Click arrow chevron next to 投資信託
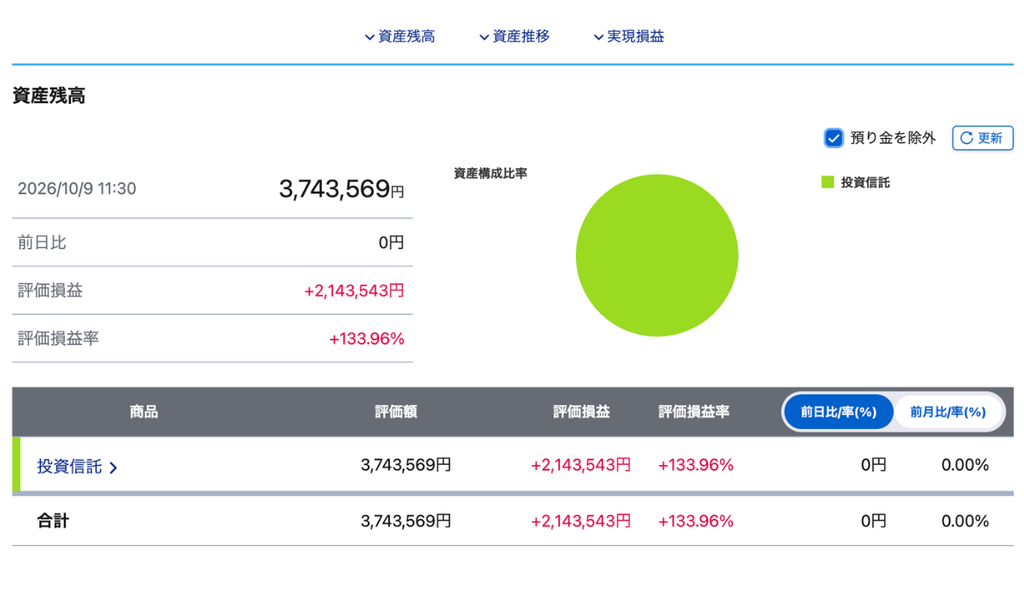 113,468
